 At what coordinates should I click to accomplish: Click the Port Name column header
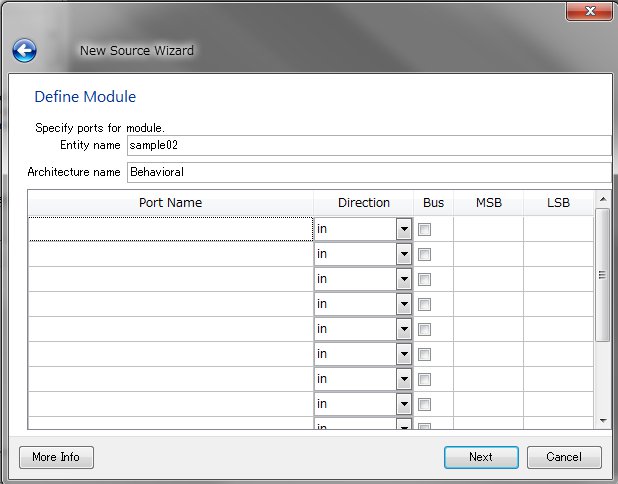click(170, 203)
